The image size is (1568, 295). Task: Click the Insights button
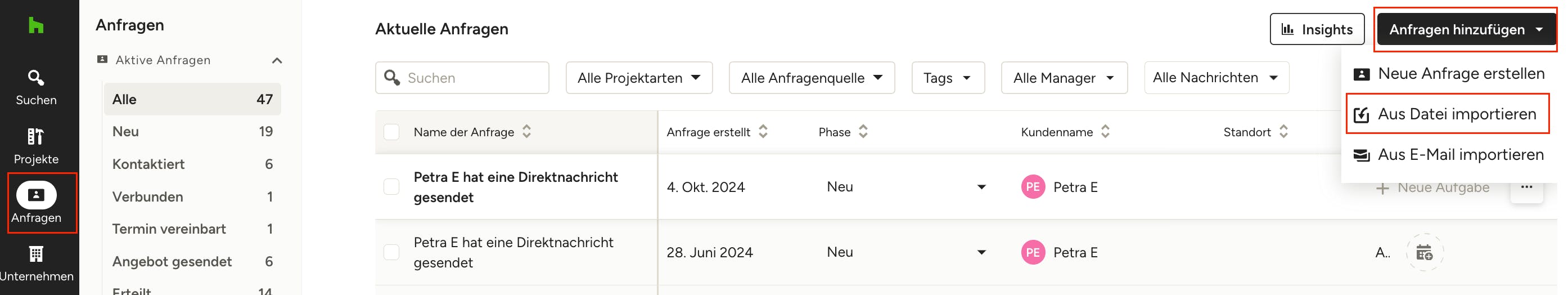click(x=1317, y=29)
